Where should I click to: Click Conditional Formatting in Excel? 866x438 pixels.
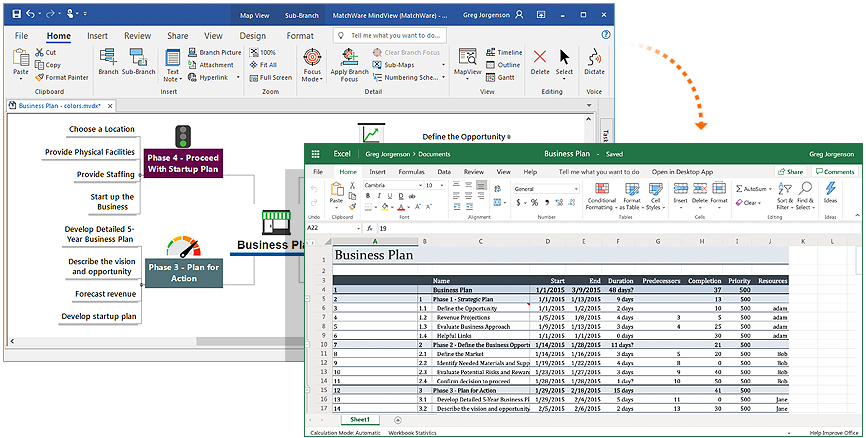click(x=601, y=196)
